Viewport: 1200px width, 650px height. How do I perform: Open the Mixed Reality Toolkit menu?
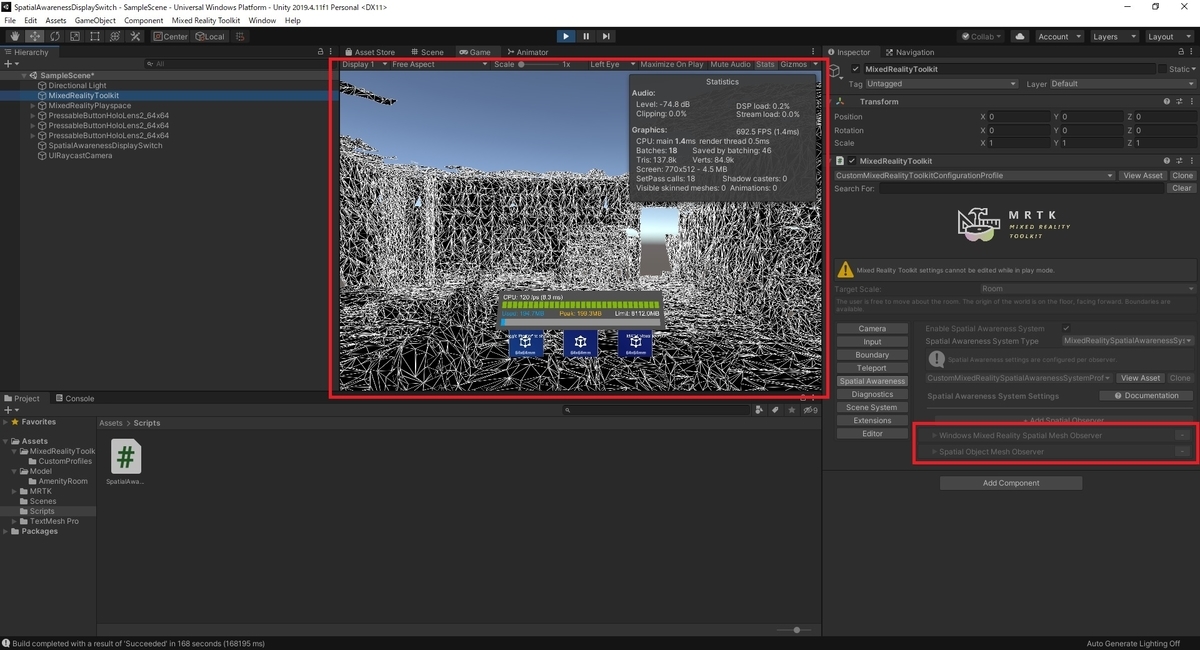click(x=206, y=20)
